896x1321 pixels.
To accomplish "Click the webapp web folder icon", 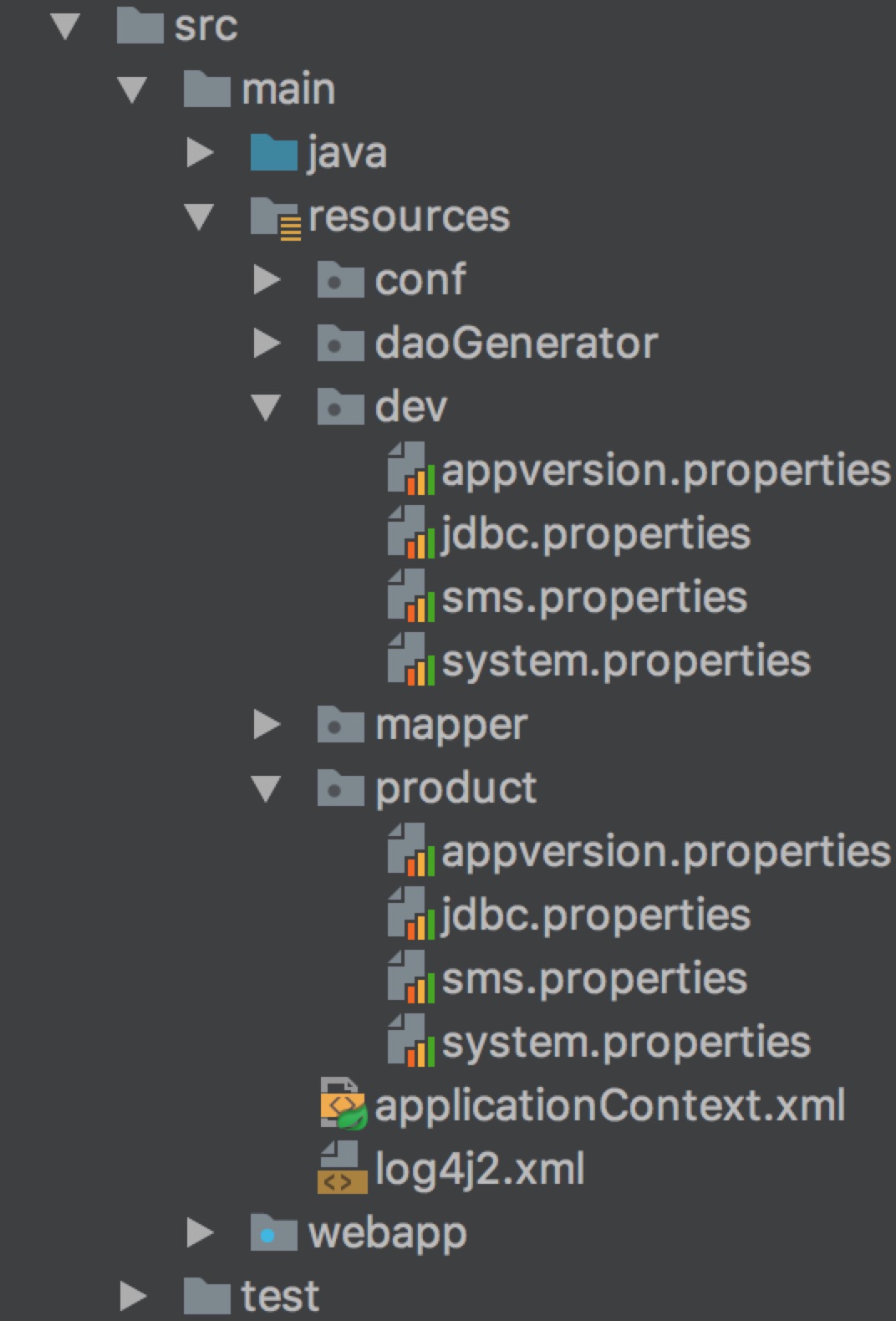I will (273, 1232).
